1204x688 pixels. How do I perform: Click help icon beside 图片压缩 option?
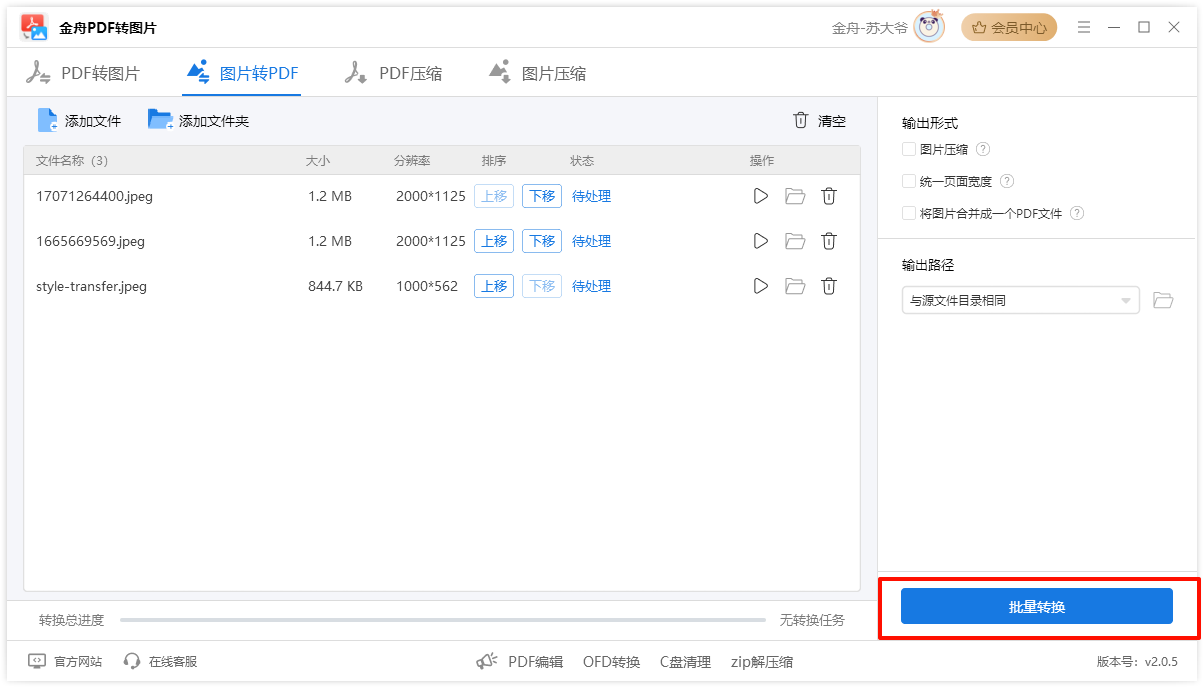(x=983, y=149)
